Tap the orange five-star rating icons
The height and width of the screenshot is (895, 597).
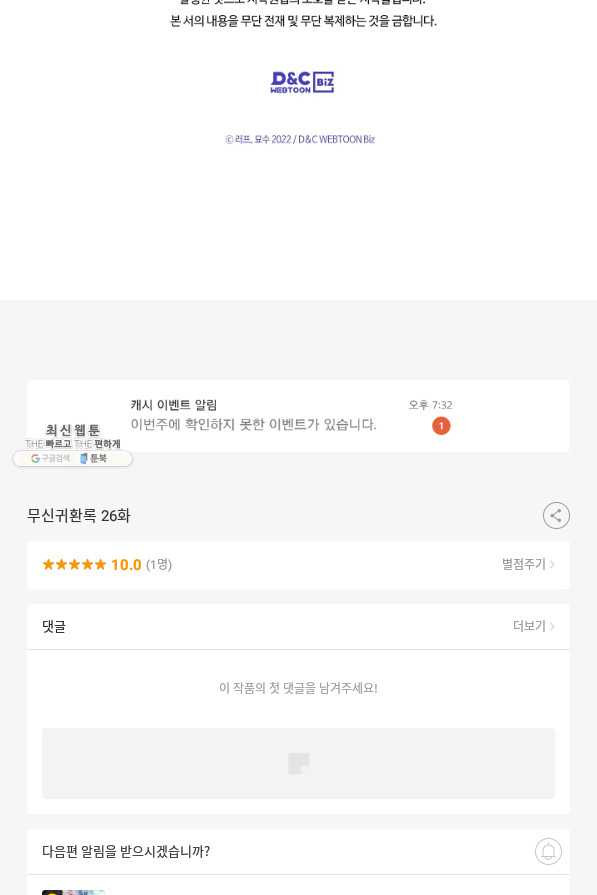click(74, 565)
